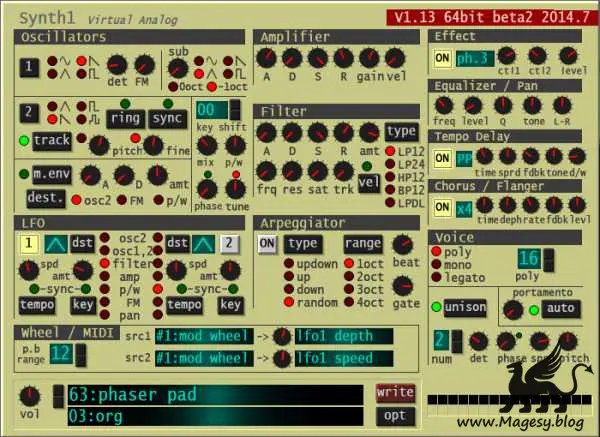Open lfo1 depth destination dropdown
Image resolution: width=600 pixels, height=437 pixels.
344,336
